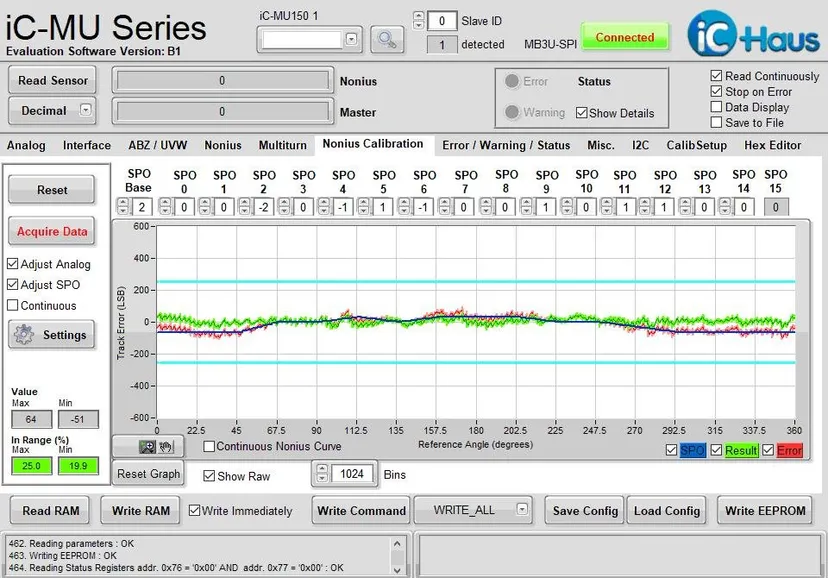Click Save Config button
This screenshot has width=828, height=578.
585,510
